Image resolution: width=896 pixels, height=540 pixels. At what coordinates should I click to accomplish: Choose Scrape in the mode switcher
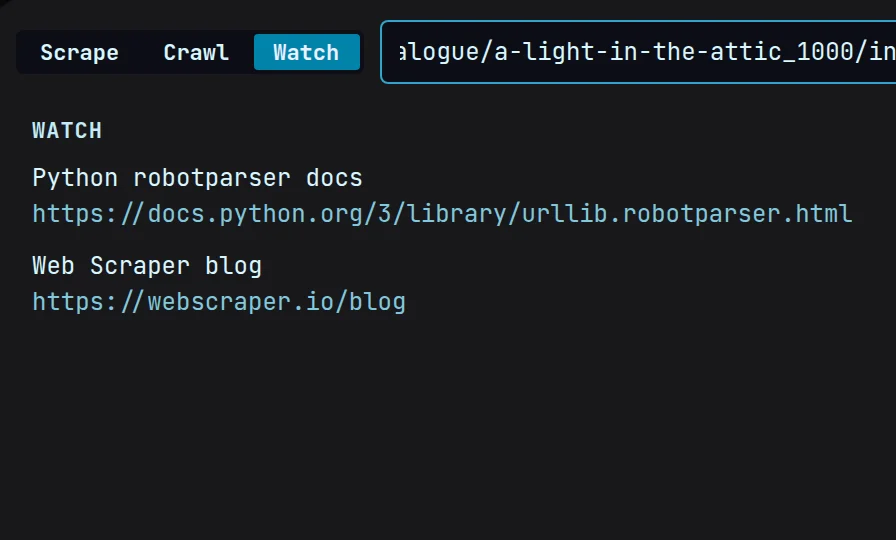click(x=79, y=52)
